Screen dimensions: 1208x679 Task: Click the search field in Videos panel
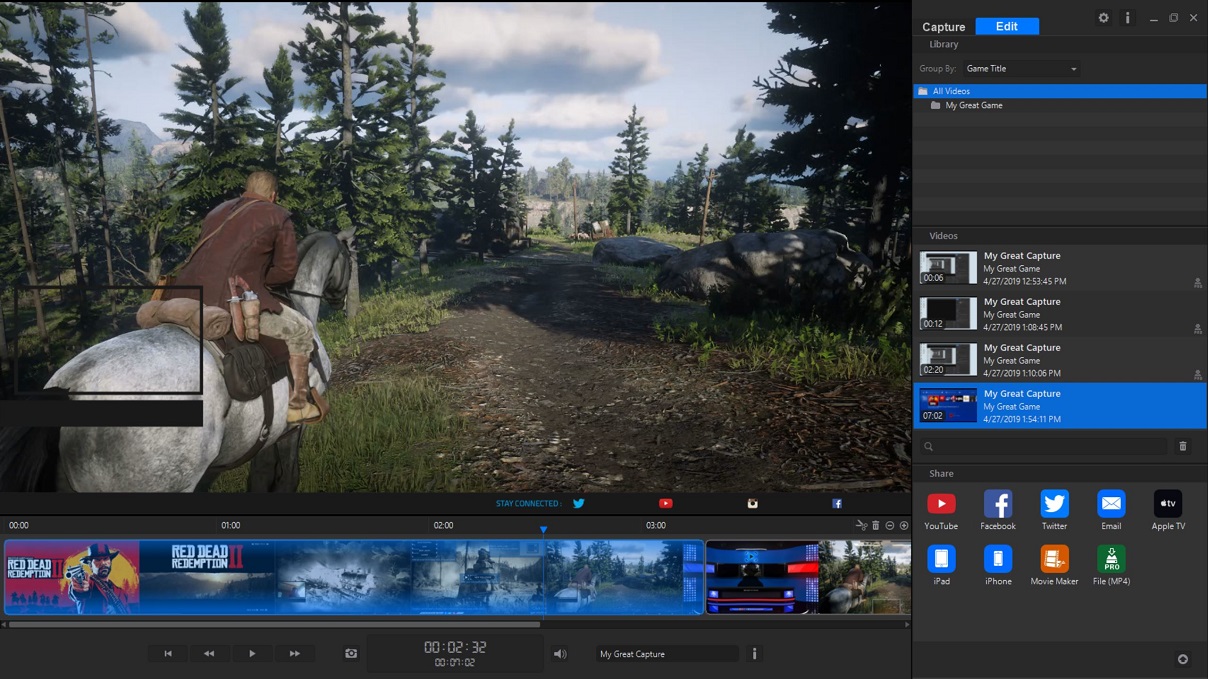tap(1043, 446)
